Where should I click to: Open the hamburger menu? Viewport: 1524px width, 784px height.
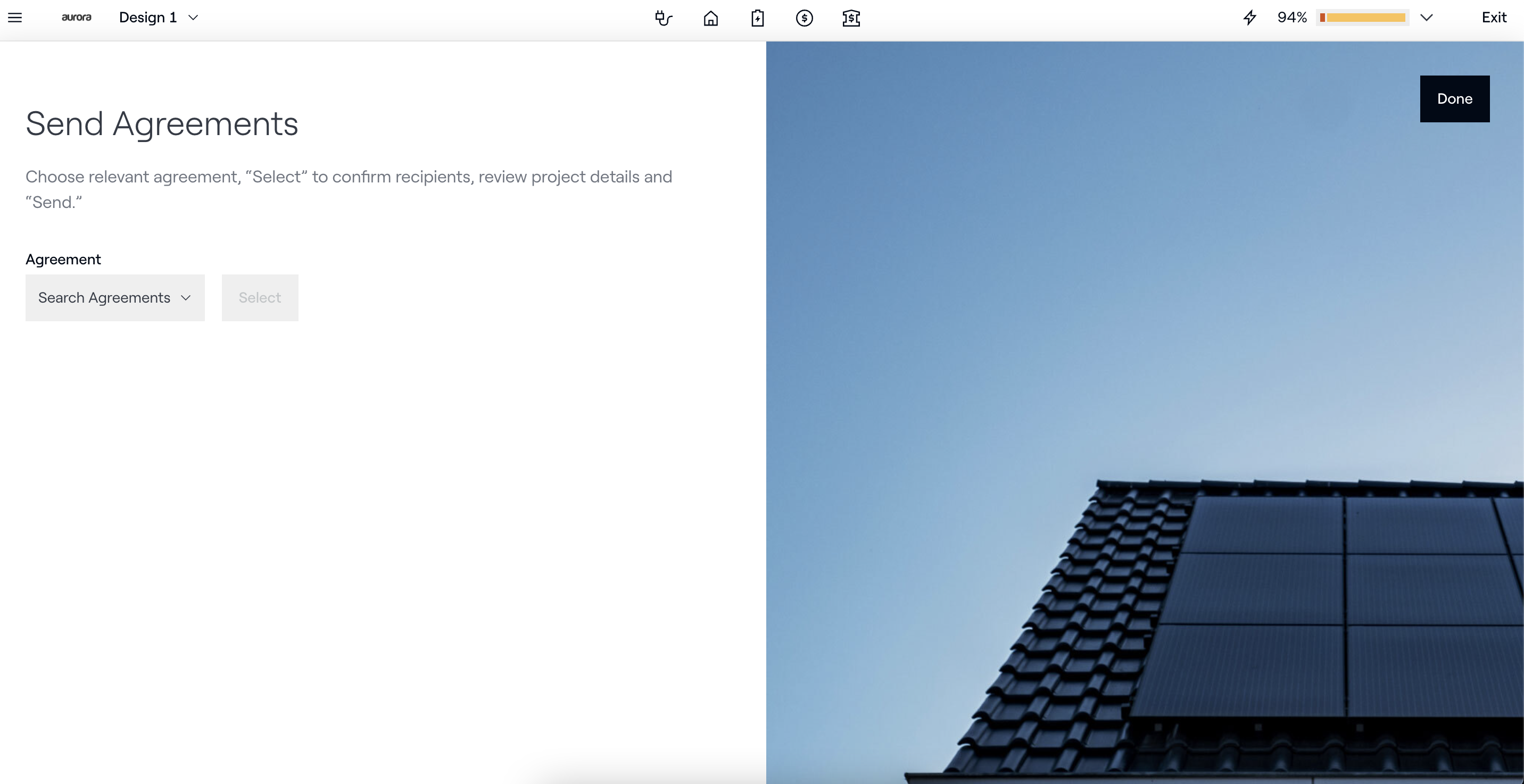(15, 18)
